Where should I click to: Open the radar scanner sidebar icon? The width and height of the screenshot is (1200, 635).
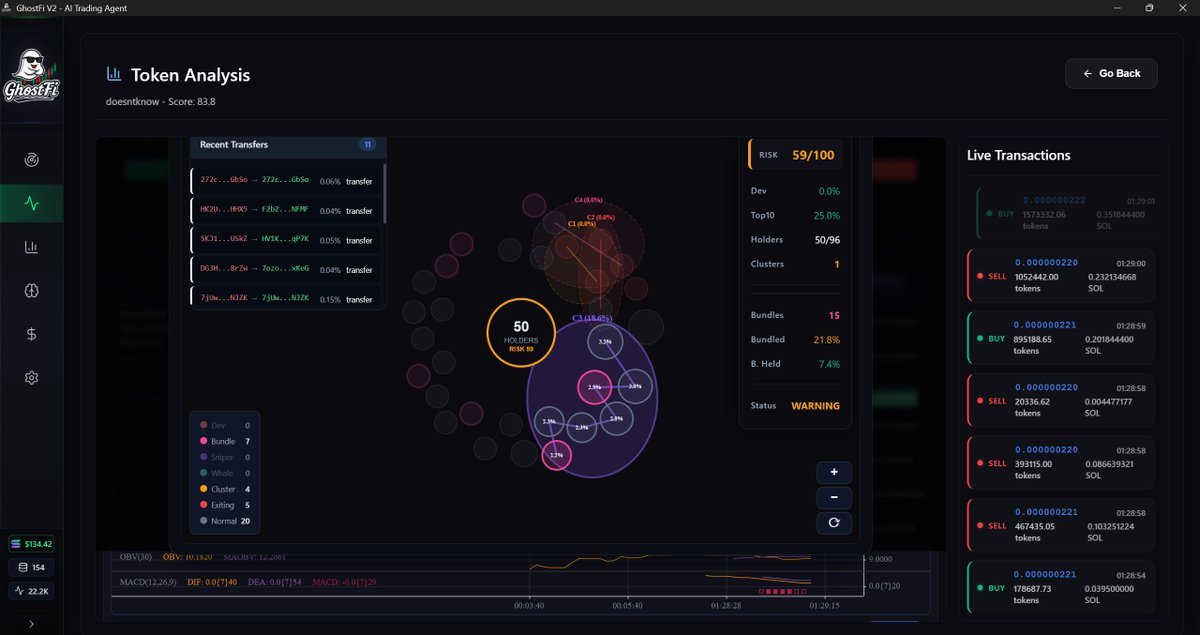click(x=31, y=160)
